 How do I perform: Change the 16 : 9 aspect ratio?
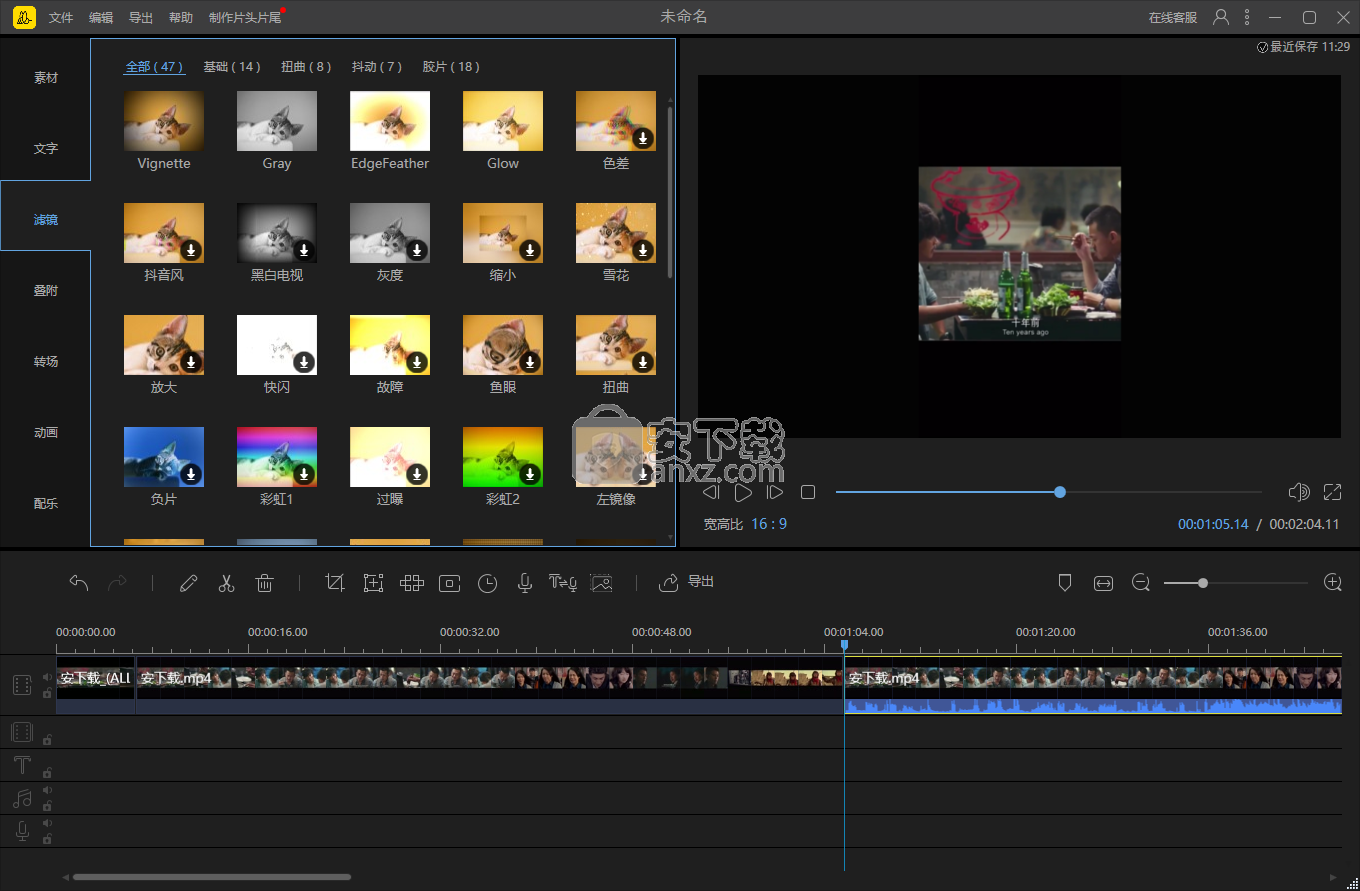click(x=769, y=524)
